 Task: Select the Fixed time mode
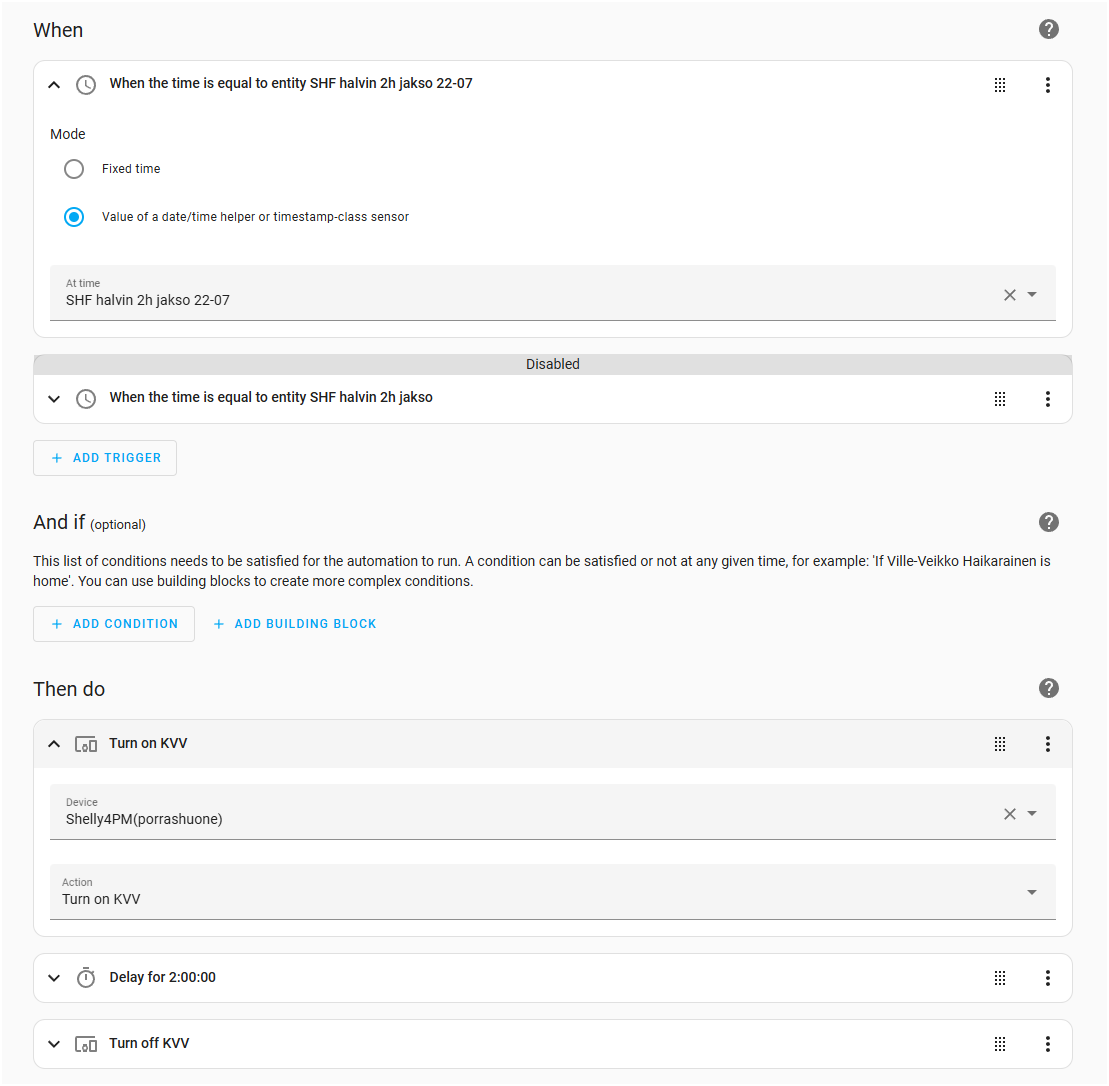pyautogui.click(x=74, y=169)
